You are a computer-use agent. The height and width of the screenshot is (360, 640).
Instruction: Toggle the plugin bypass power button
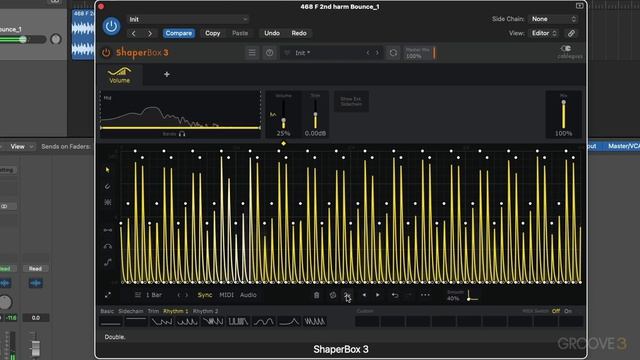[x=111, y=26]
